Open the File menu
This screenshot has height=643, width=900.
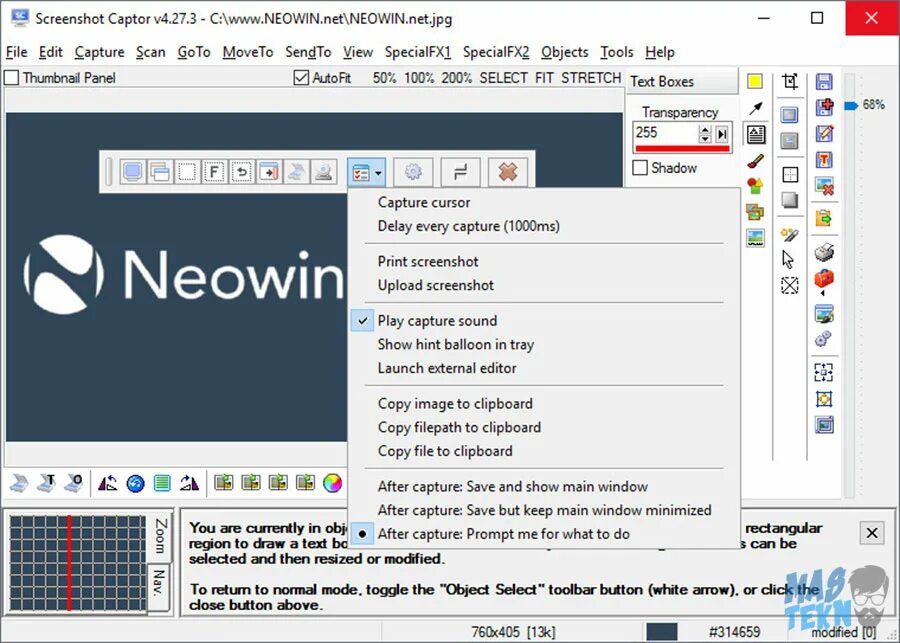17,52
